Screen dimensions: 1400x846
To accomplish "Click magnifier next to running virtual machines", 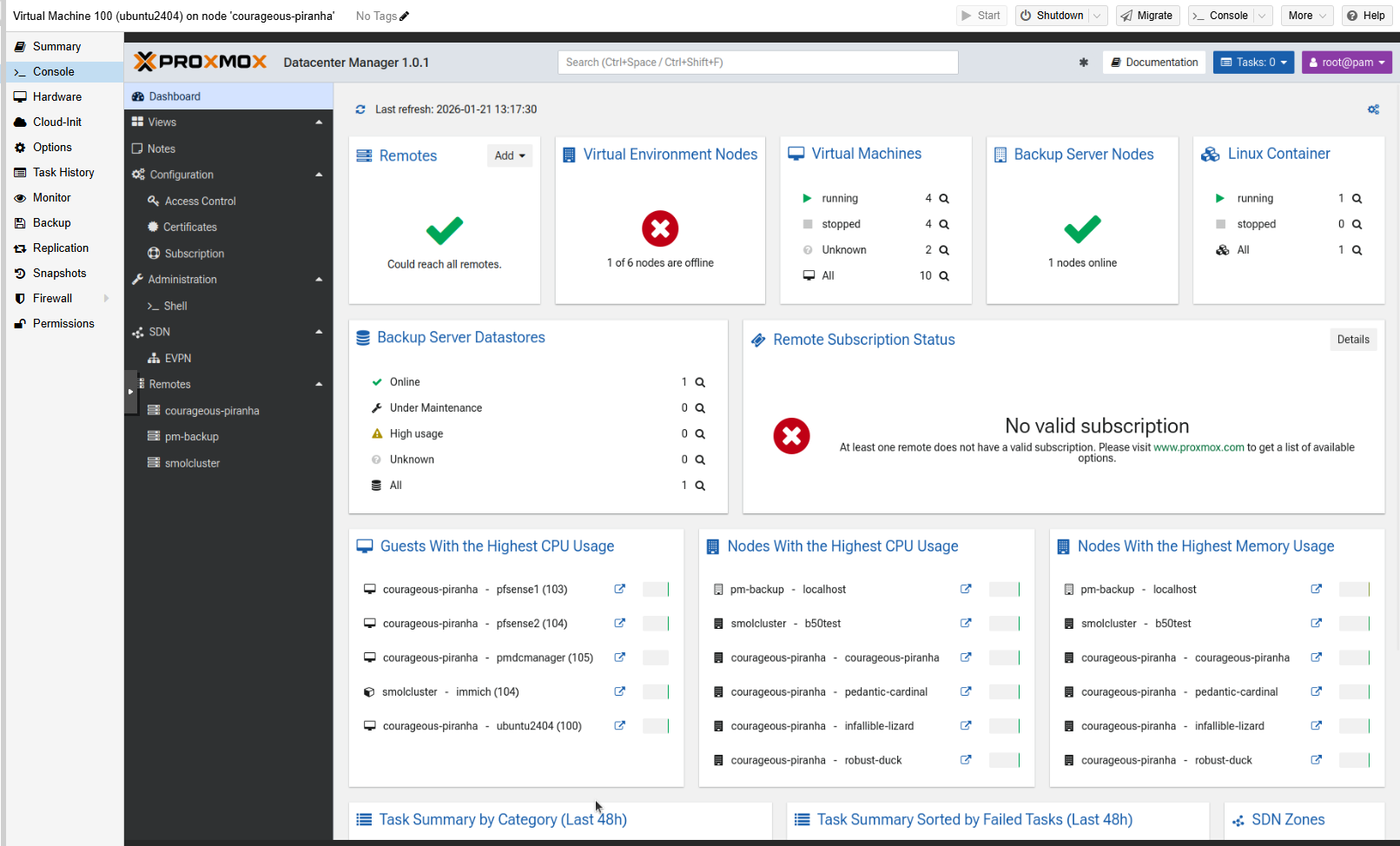I will 944,199.
